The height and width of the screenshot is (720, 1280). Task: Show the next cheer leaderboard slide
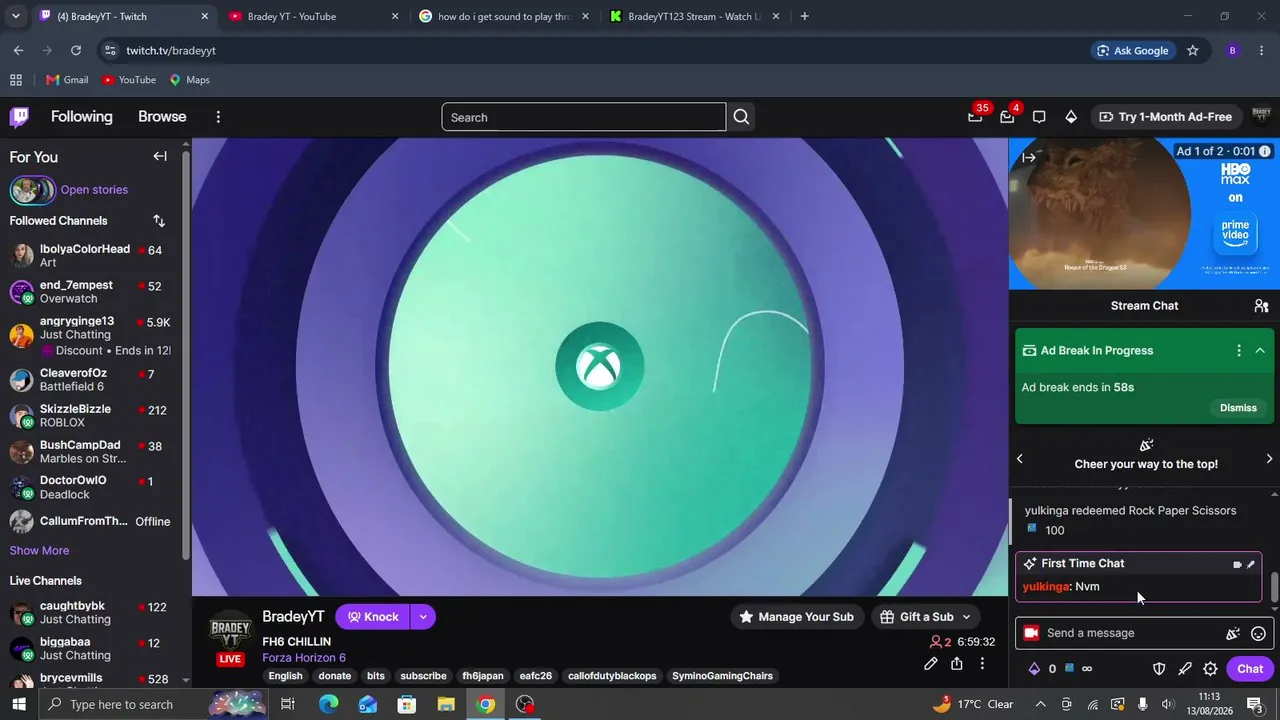(x=1269, y=459)
